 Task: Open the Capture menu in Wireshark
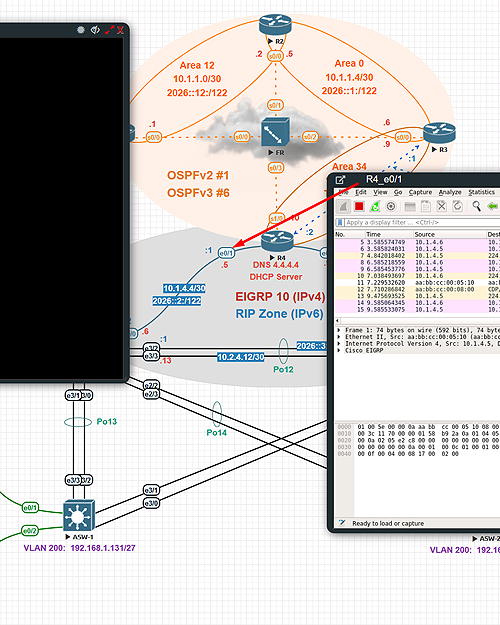420,192
